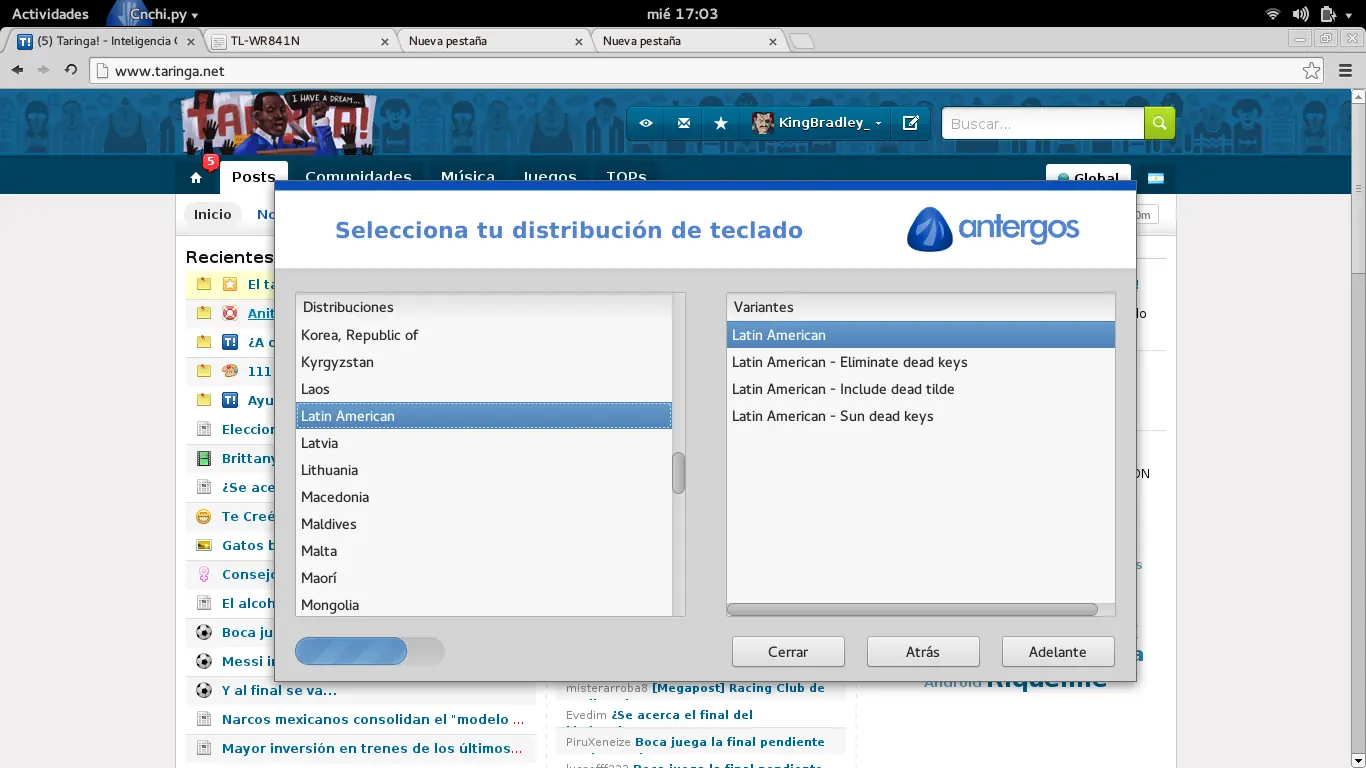Viewport: 1366px width, 768px height.
Task: Click the green search magnifier button
Action: [1160, 123]
